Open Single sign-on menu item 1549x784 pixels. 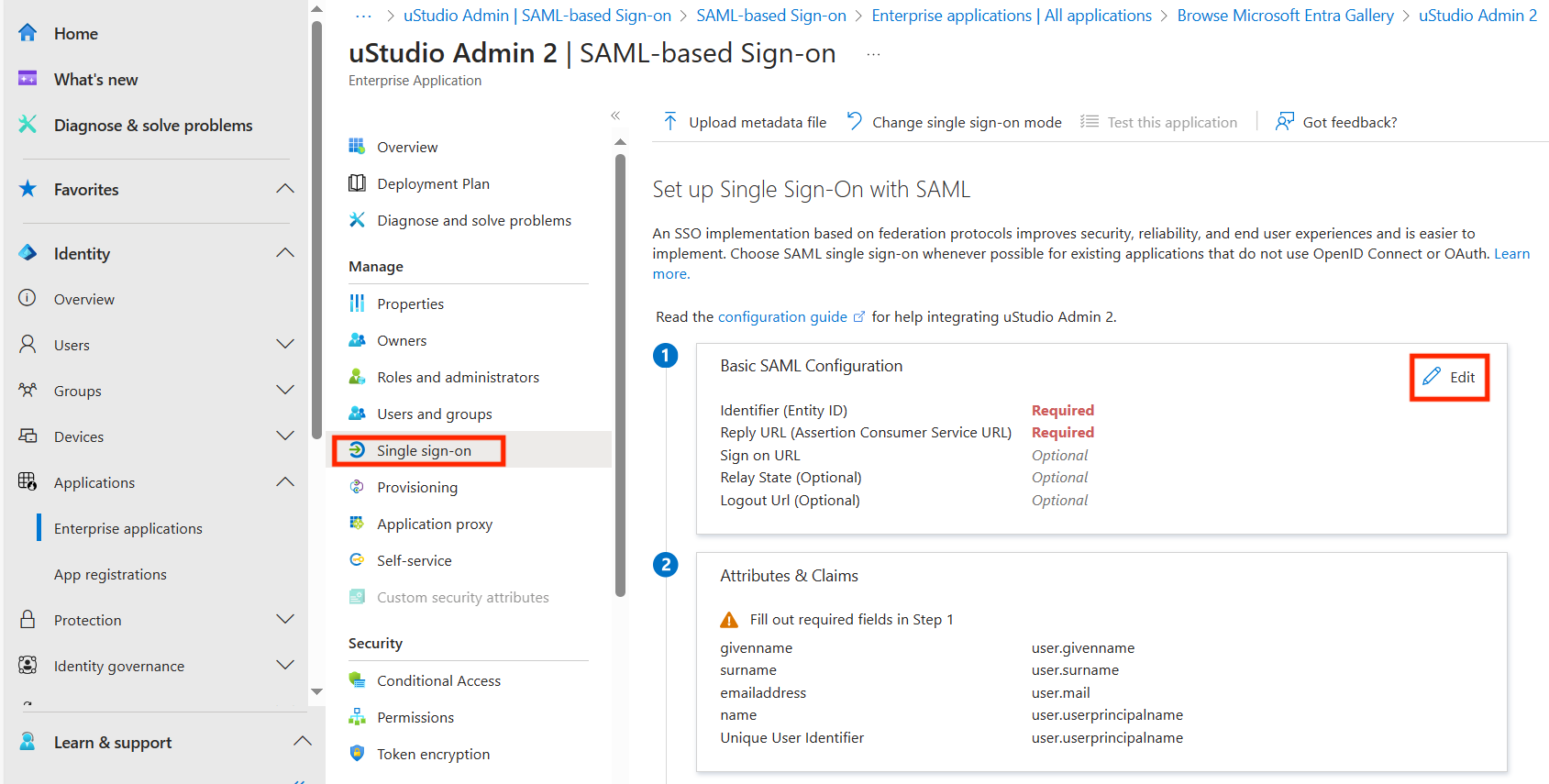click(x=424, y=451)
